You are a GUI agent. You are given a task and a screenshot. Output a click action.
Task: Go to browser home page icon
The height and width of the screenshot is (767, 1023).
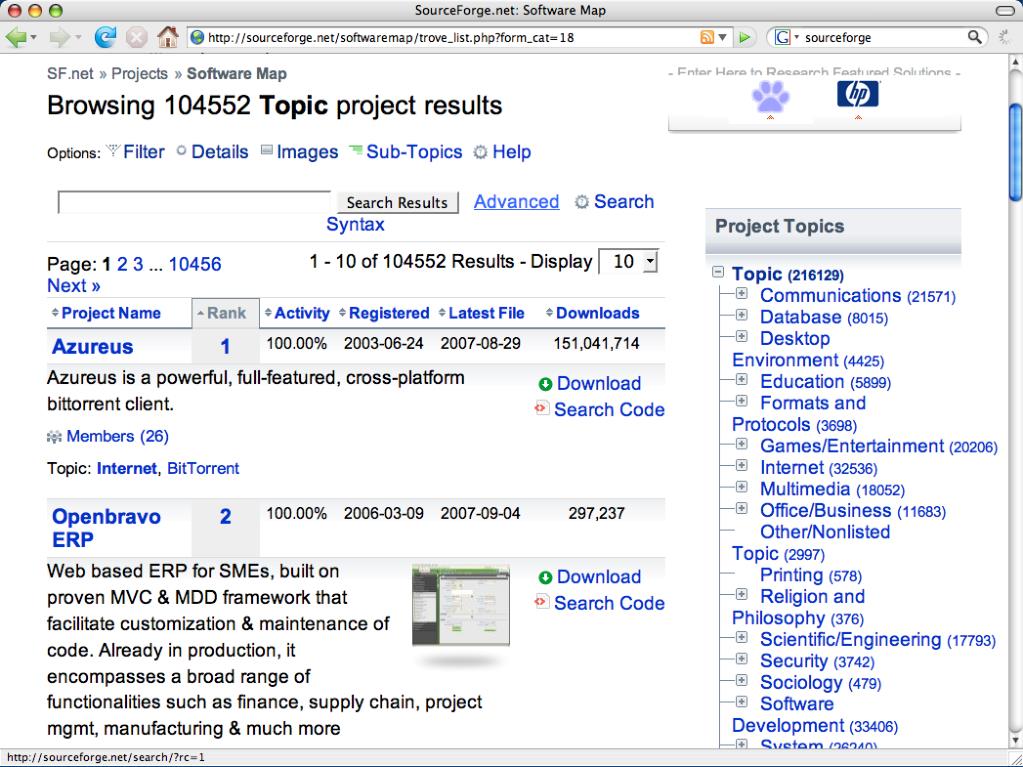point(167,38)
